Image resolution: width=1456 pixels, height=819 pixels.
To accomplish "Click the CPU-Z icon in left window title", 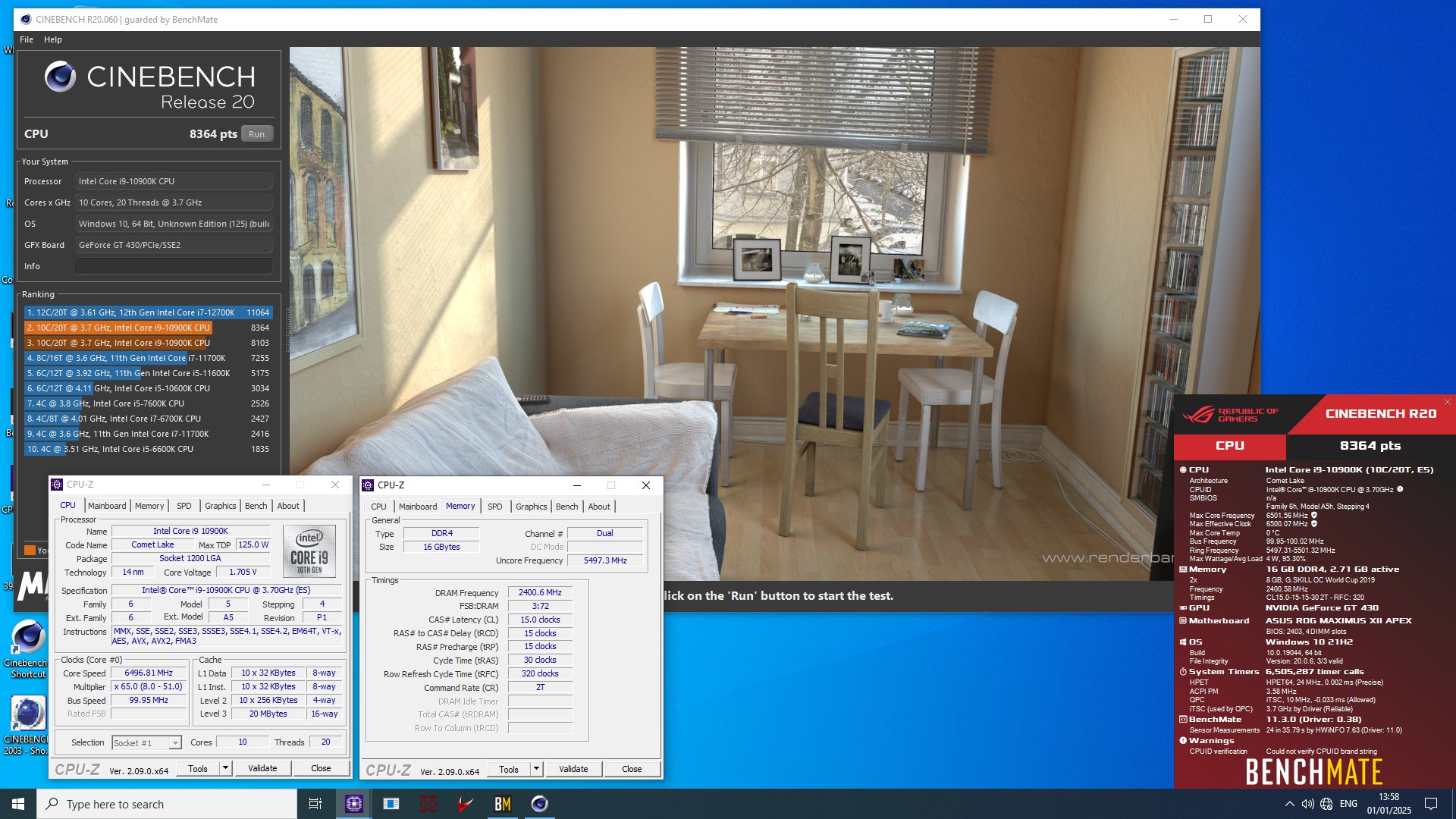I will point(57,485).
